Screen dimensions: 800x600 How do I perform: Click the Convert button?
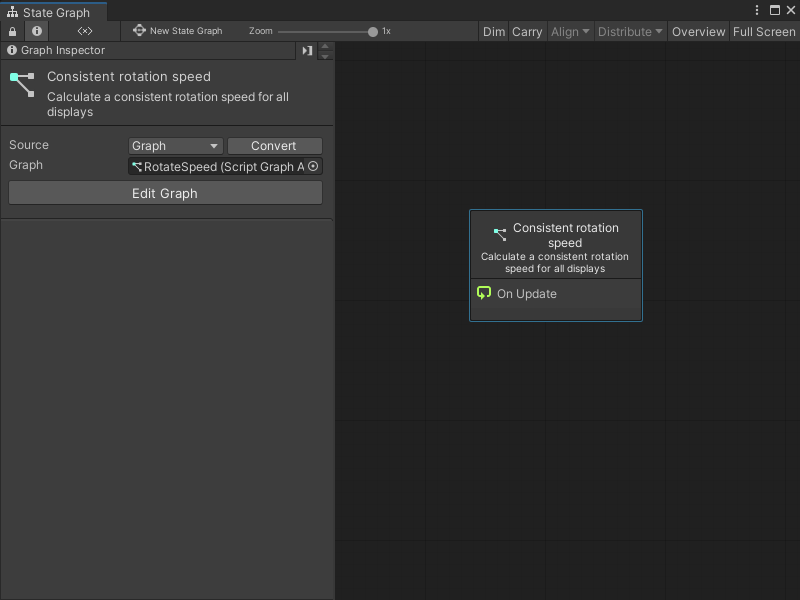274,145
